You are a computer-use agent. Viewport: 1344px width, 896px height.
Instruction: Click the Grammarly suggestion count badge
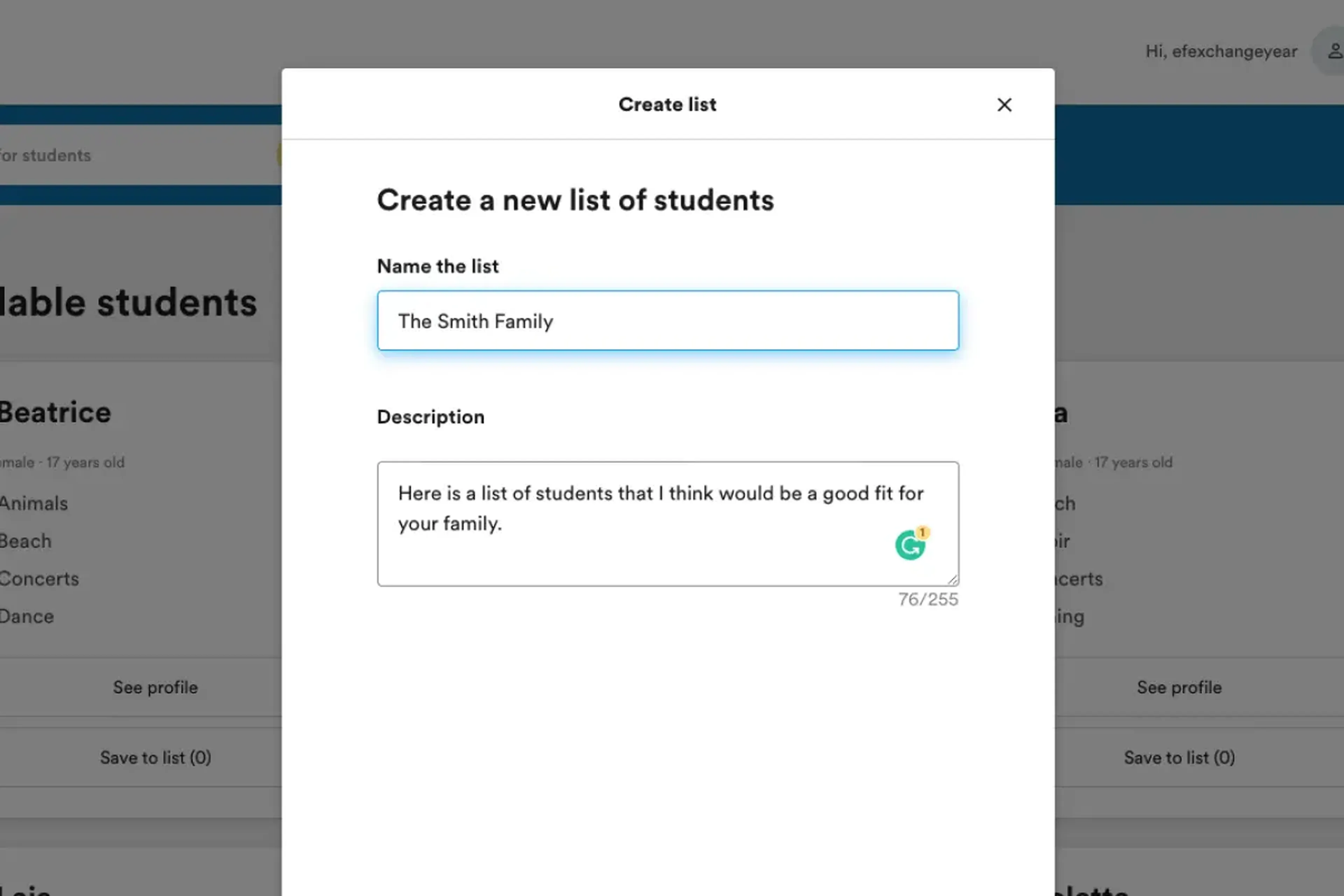pos(922,532)
